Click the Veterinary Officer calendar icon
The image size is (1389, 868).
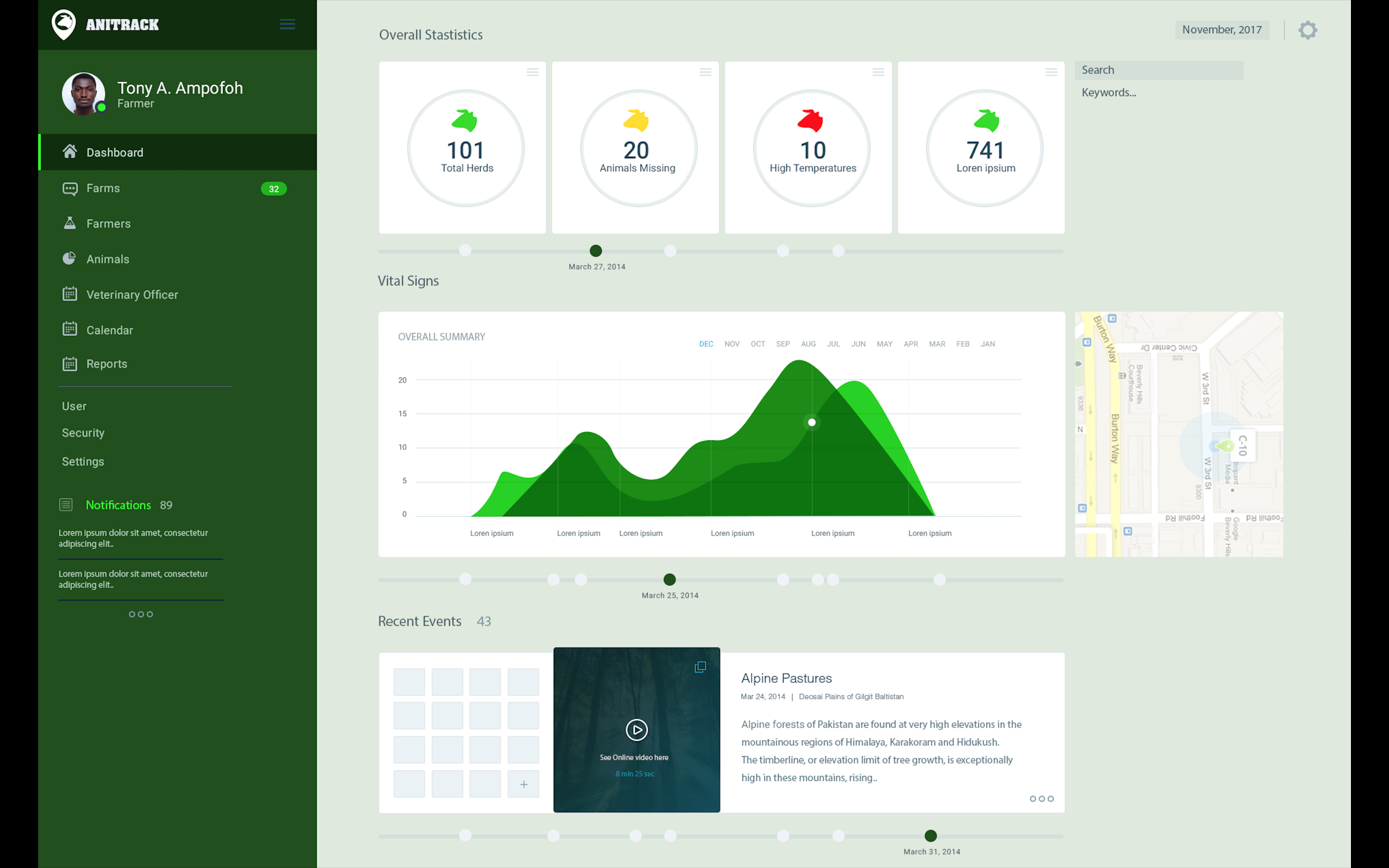[70, 294]
